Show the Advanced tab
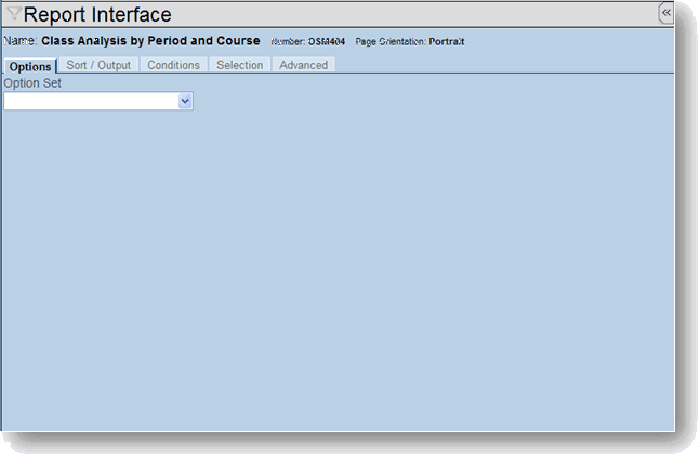 [304, 65]
